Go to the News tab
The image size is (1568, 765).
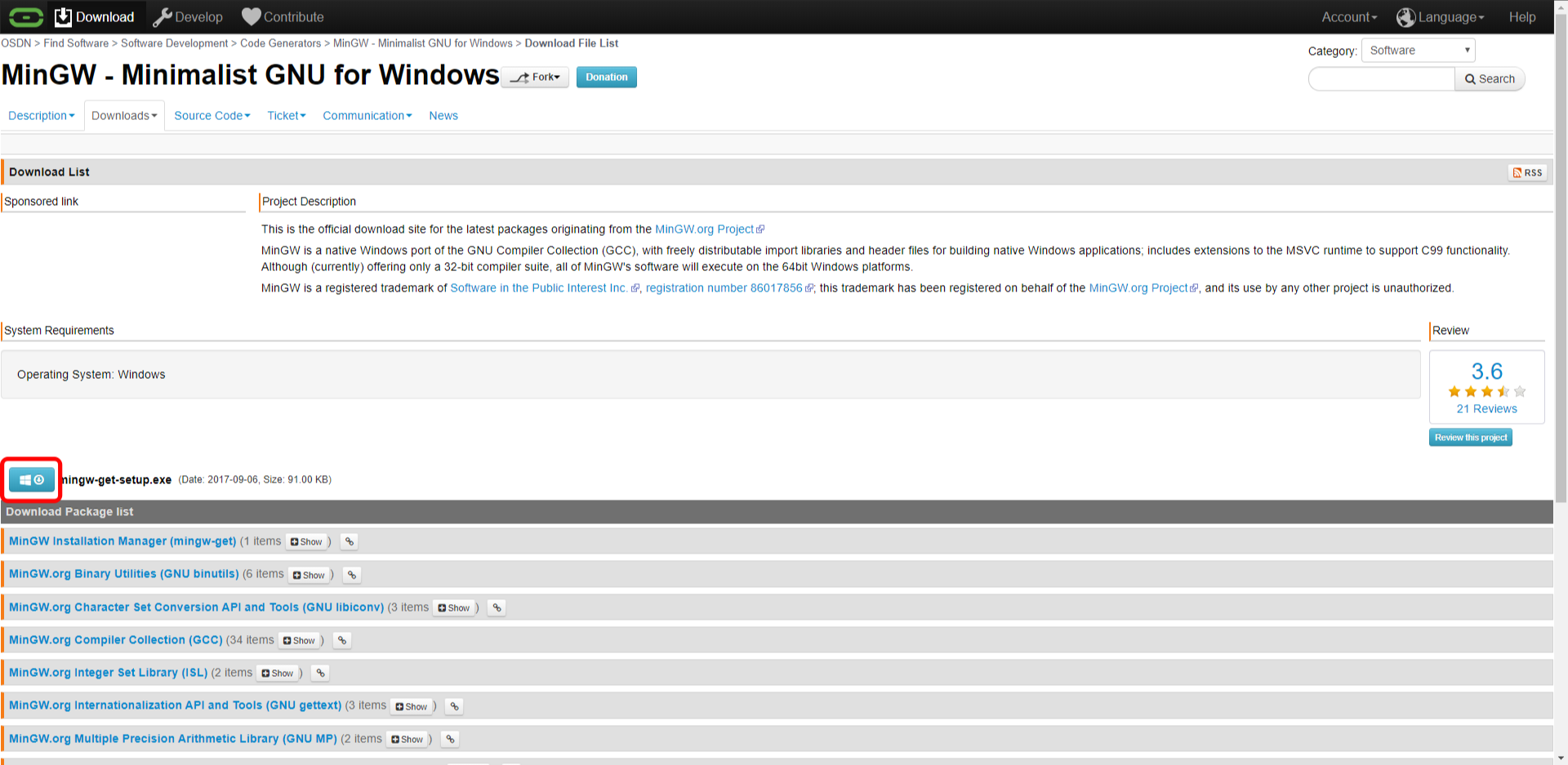coord(443,116)
